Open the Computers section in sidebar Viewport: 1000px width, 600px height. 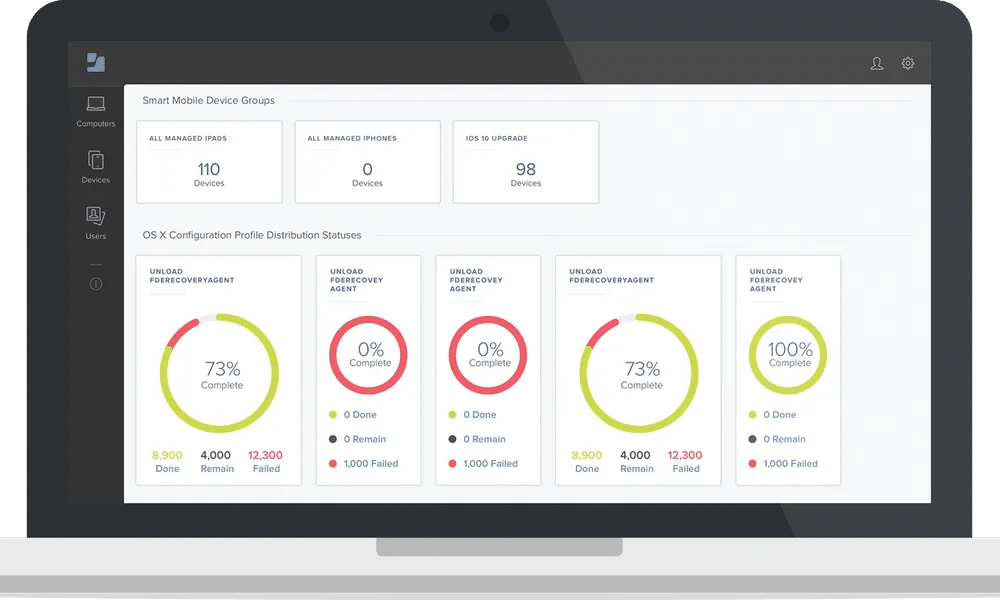pos(95,113)
